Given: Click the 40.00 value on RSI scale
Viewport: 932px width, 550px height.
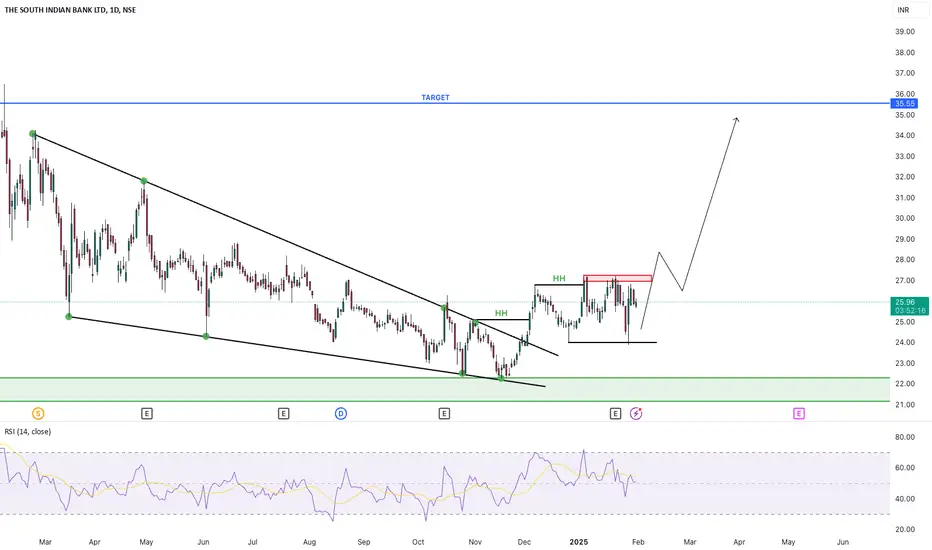Looking at the screenshot, I should click(905, 499).
